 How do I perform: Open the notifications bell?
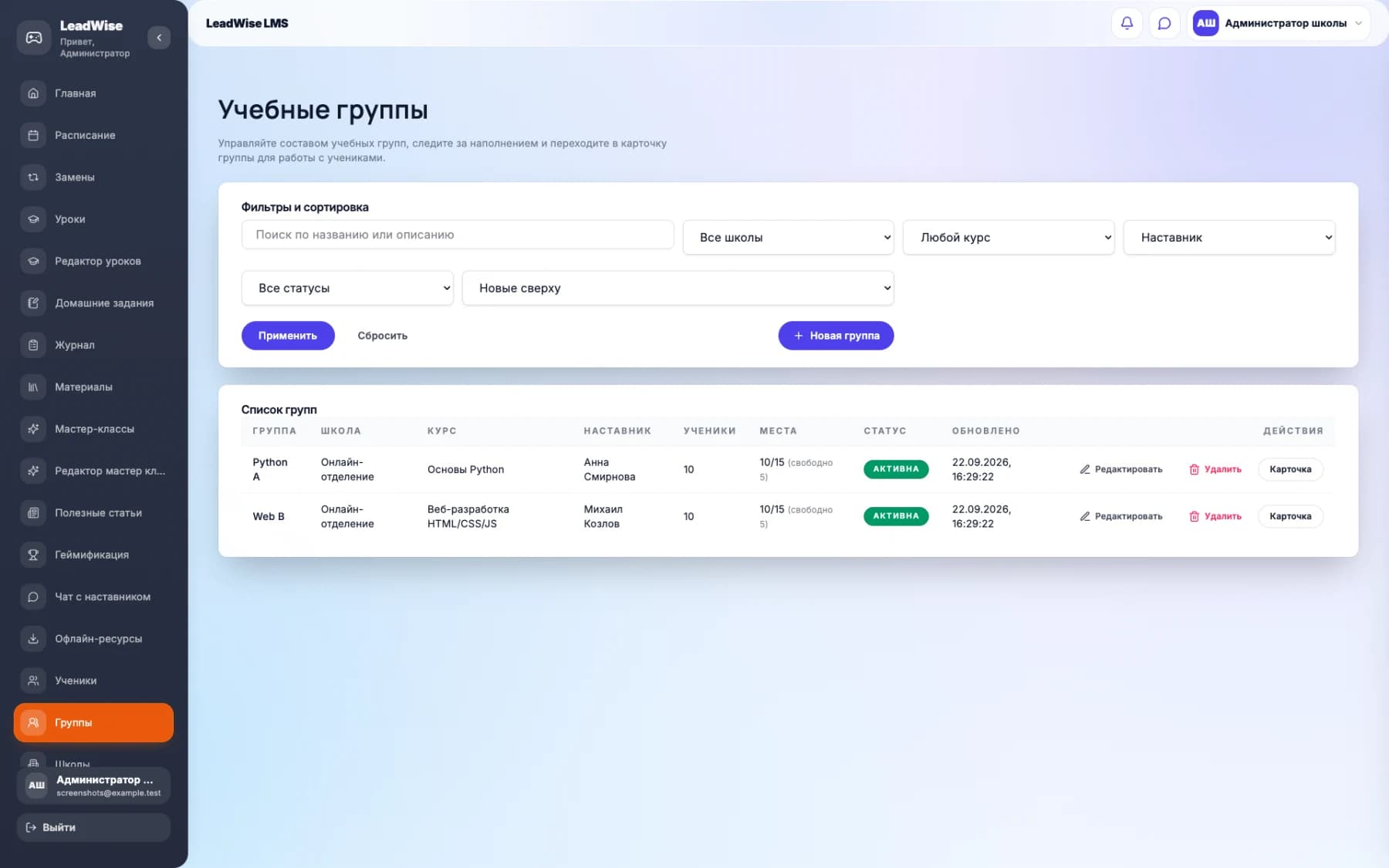coord(1127,23)
